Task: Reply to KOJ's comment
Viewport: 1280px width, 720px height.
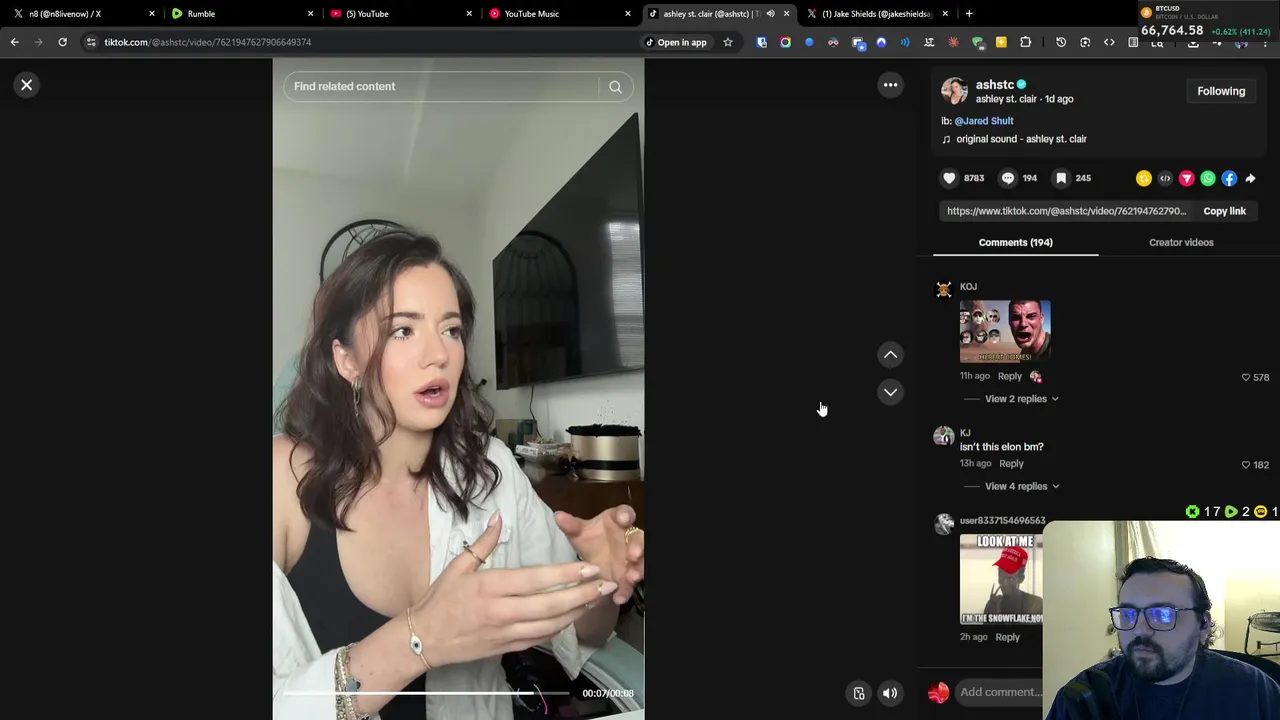Action: point(1009,376)
